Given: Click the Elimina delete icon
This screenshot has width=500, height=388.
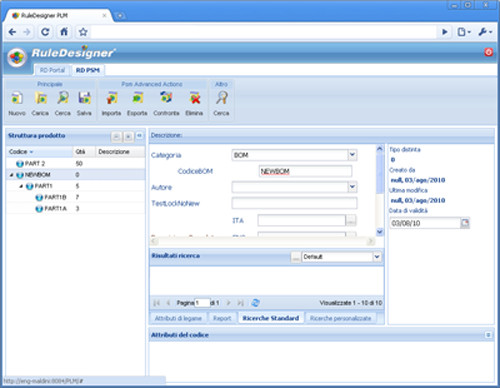Looking at the screenshot, I should [x=195, y=98].
